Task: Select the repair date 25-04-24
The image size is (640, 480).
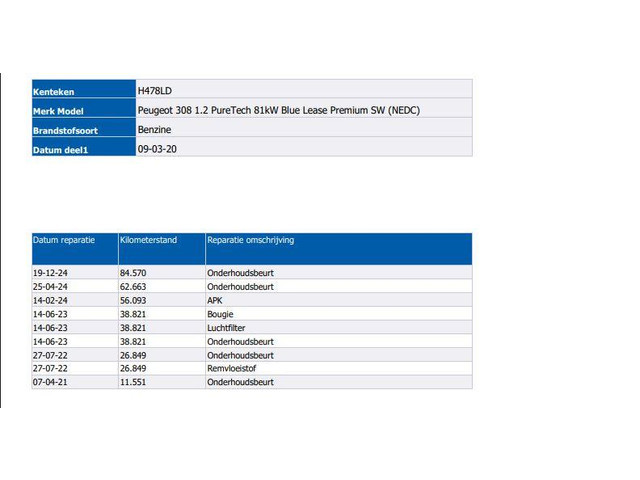Action: point(51,286)
